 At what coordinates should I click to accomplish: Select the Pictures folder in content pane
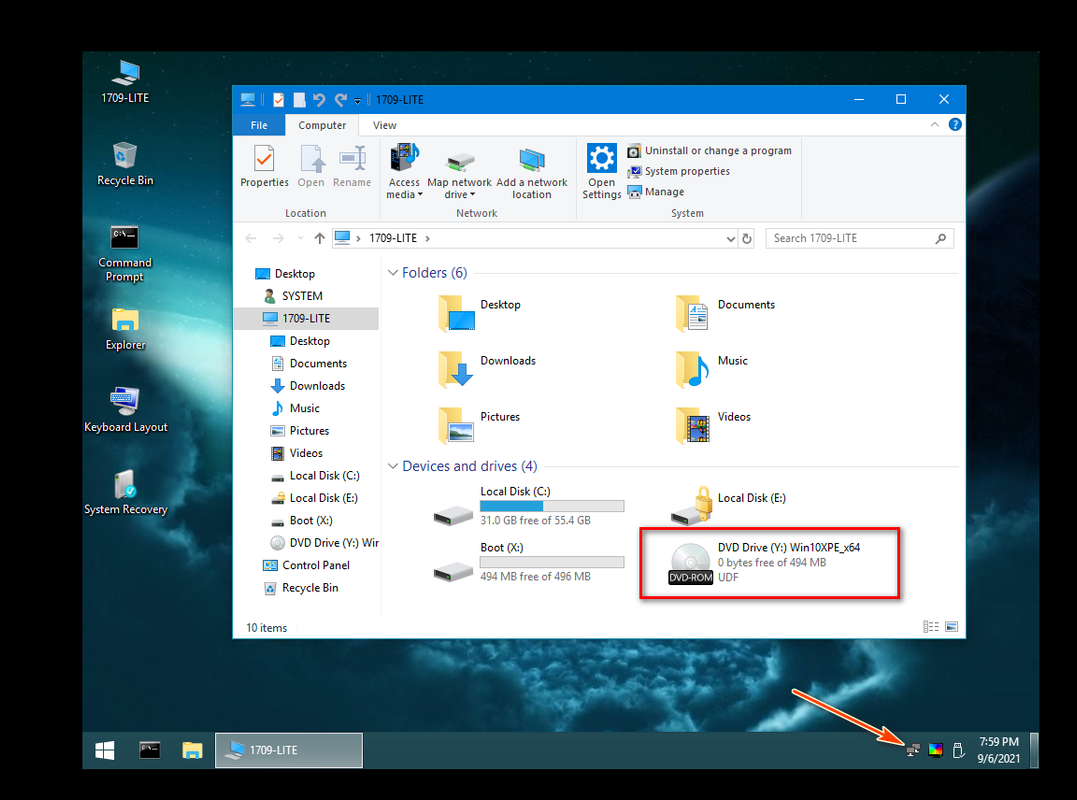[x=479, y=425]
